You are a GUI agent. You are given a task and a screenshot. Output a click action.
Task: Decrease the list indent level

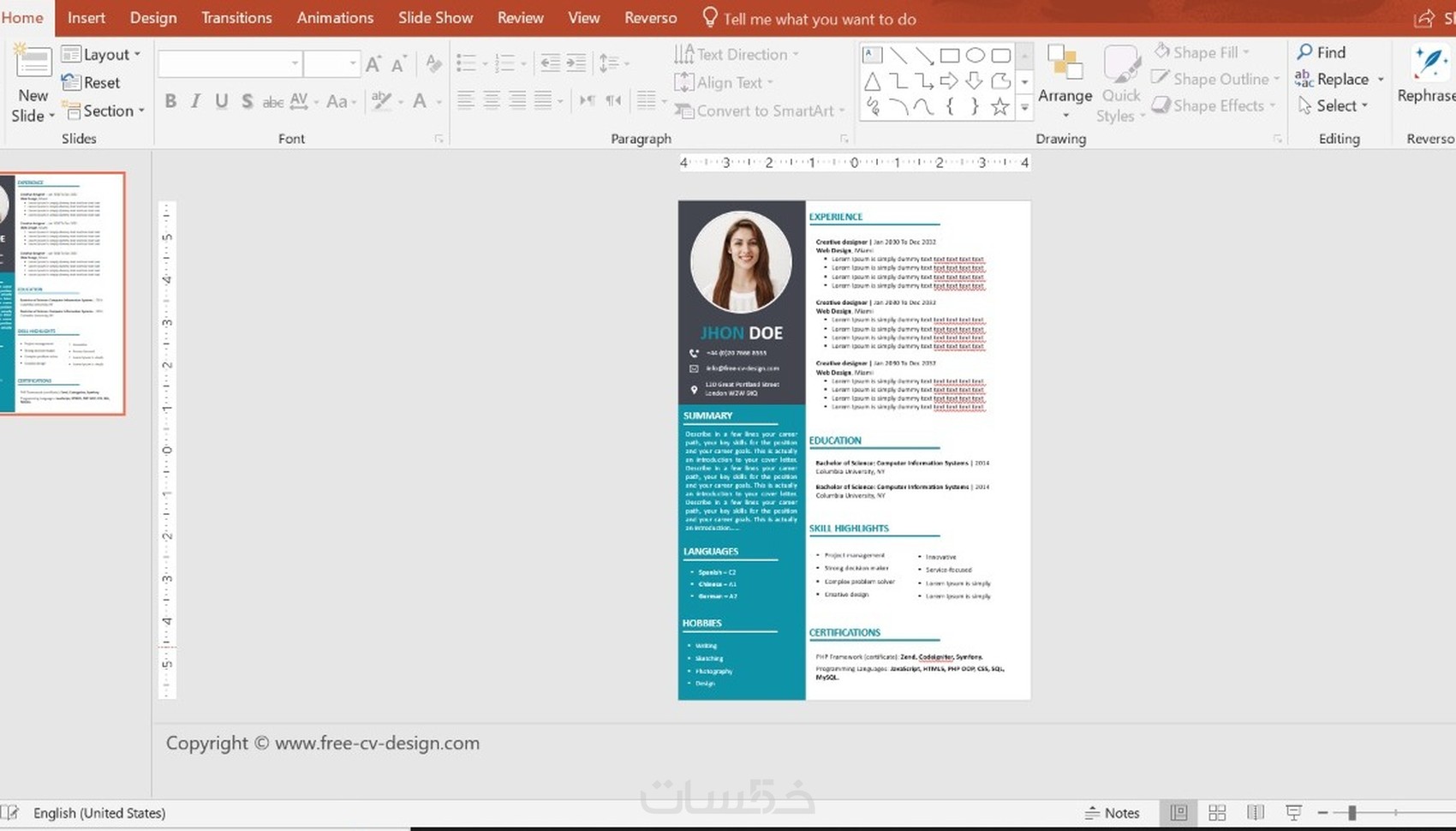pyautogui.click(x=550, y=63)
